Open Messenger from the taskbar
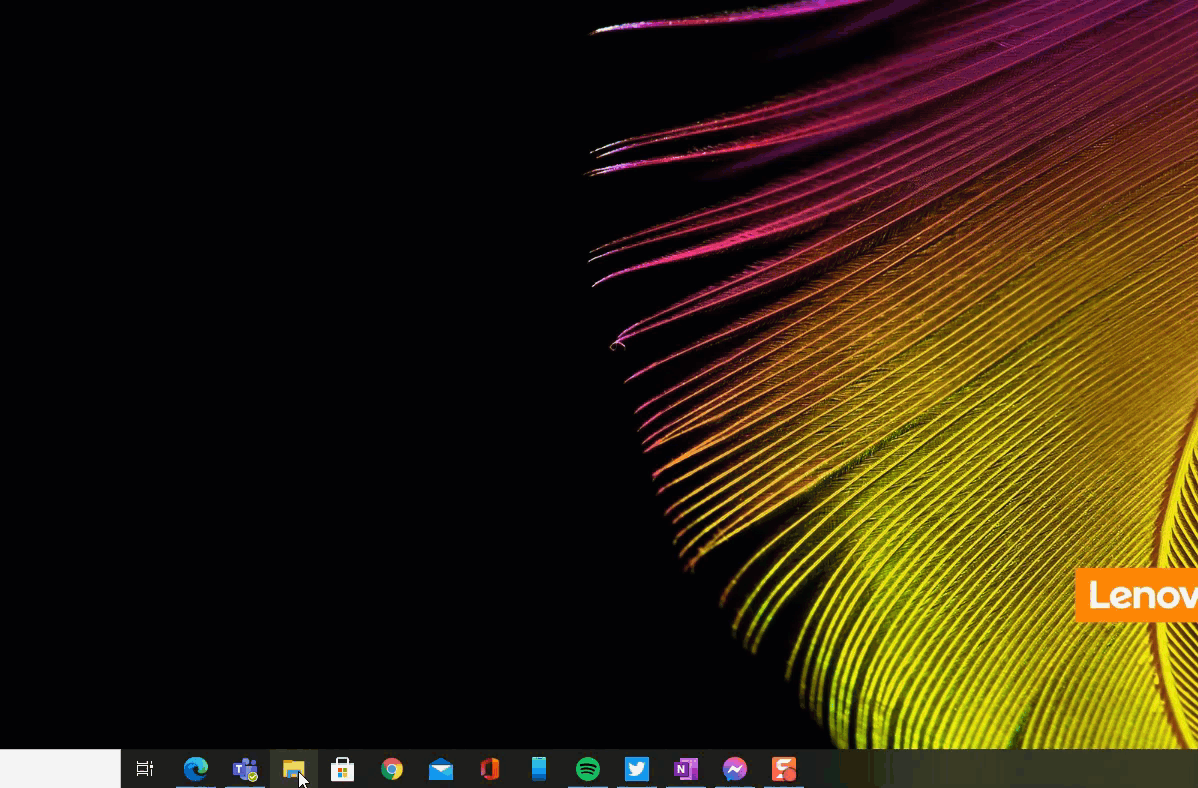Screen dimensions: 1198x788 (735, 769)
